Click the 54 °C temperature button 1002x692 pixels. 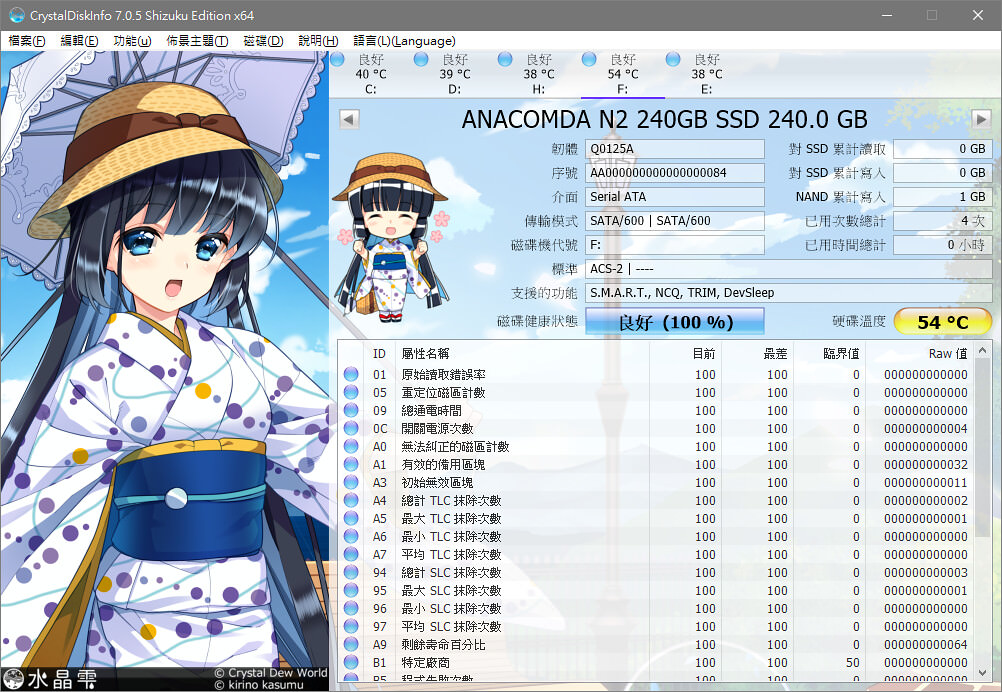click(x=943, y=321)
